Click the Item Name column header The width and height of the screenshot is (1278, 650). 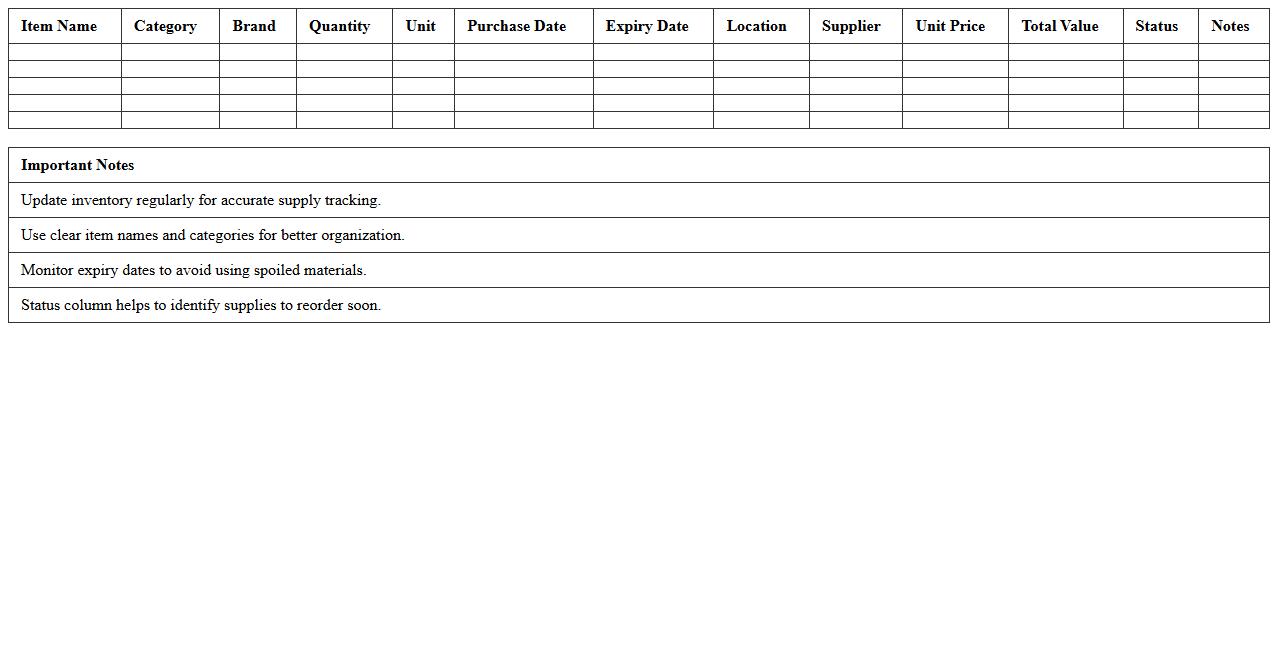point(59,26)
